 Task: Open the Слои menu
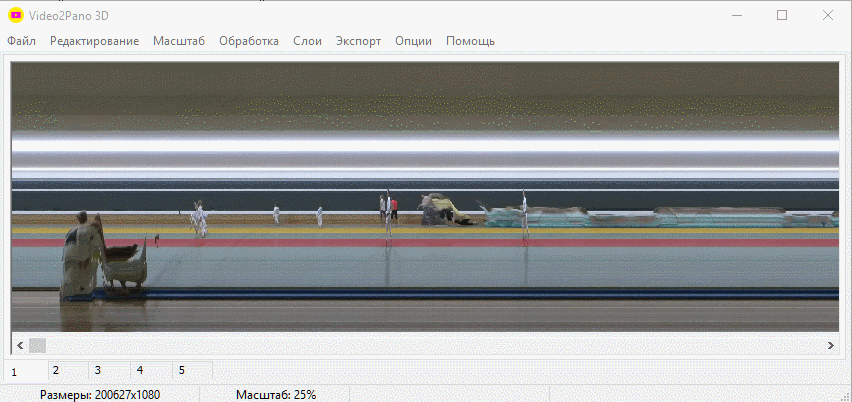(x=308, y=41)
